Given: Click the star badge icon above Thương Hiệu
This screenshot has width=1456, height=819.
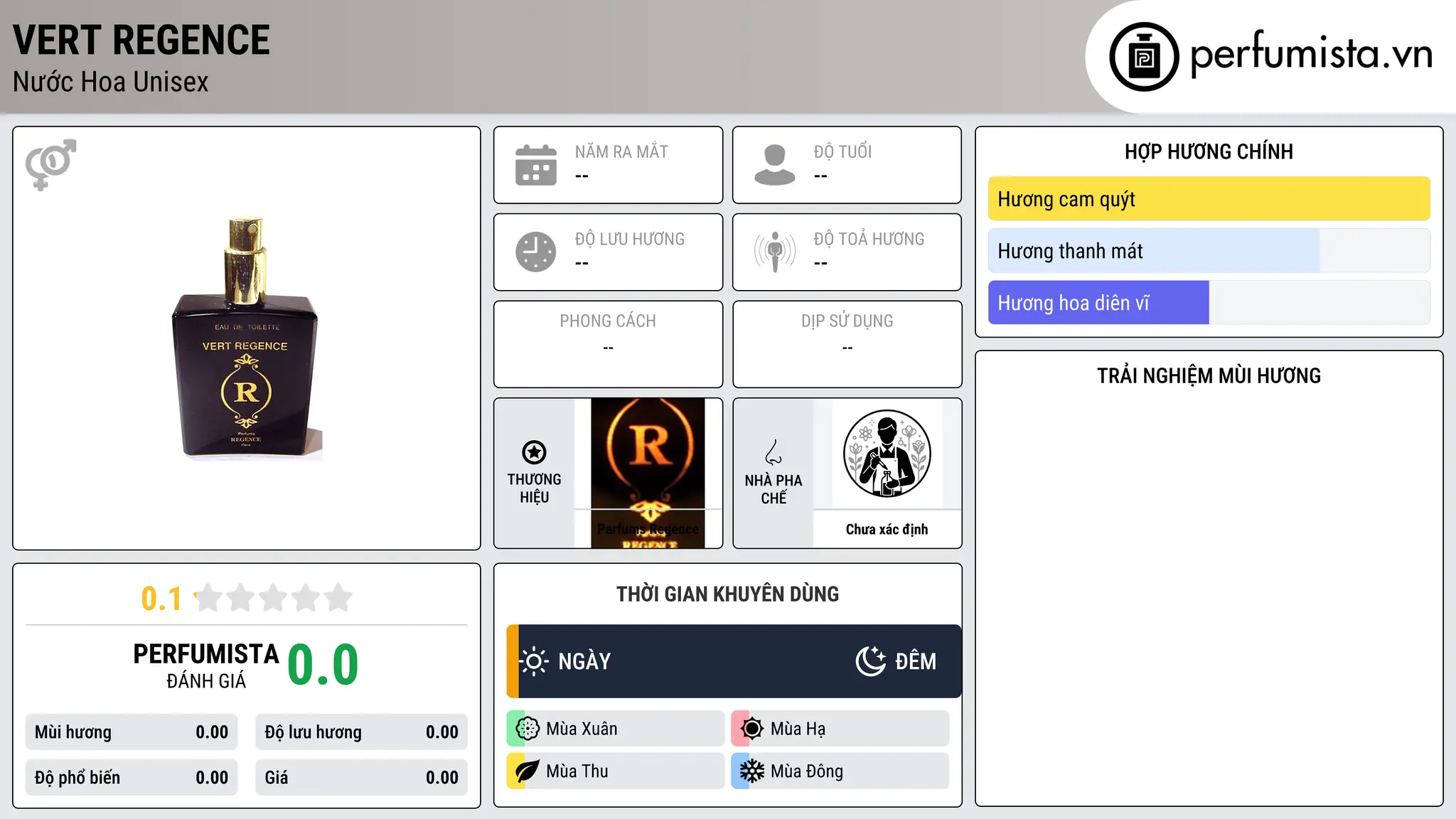Looking at the screenshot, I should pyautogui.click(x=534, y=452).
